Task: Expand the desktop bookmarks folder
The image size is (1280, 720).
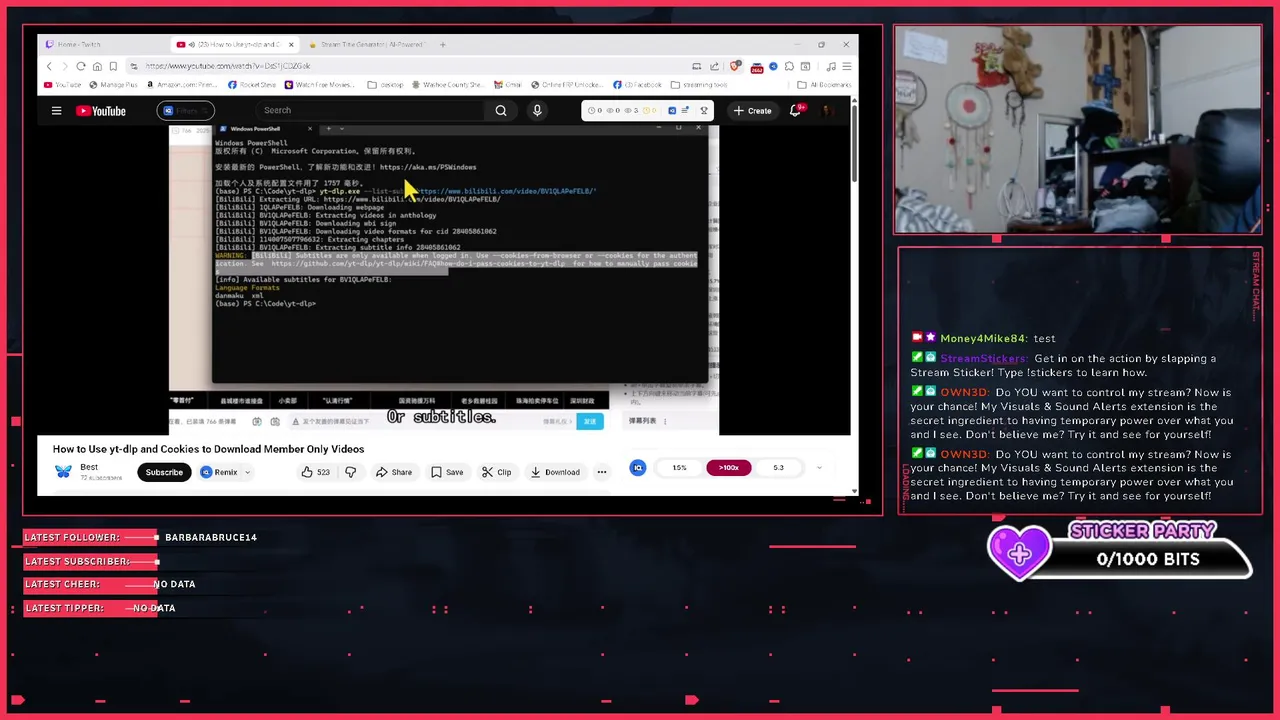Action: click(386, 85)
